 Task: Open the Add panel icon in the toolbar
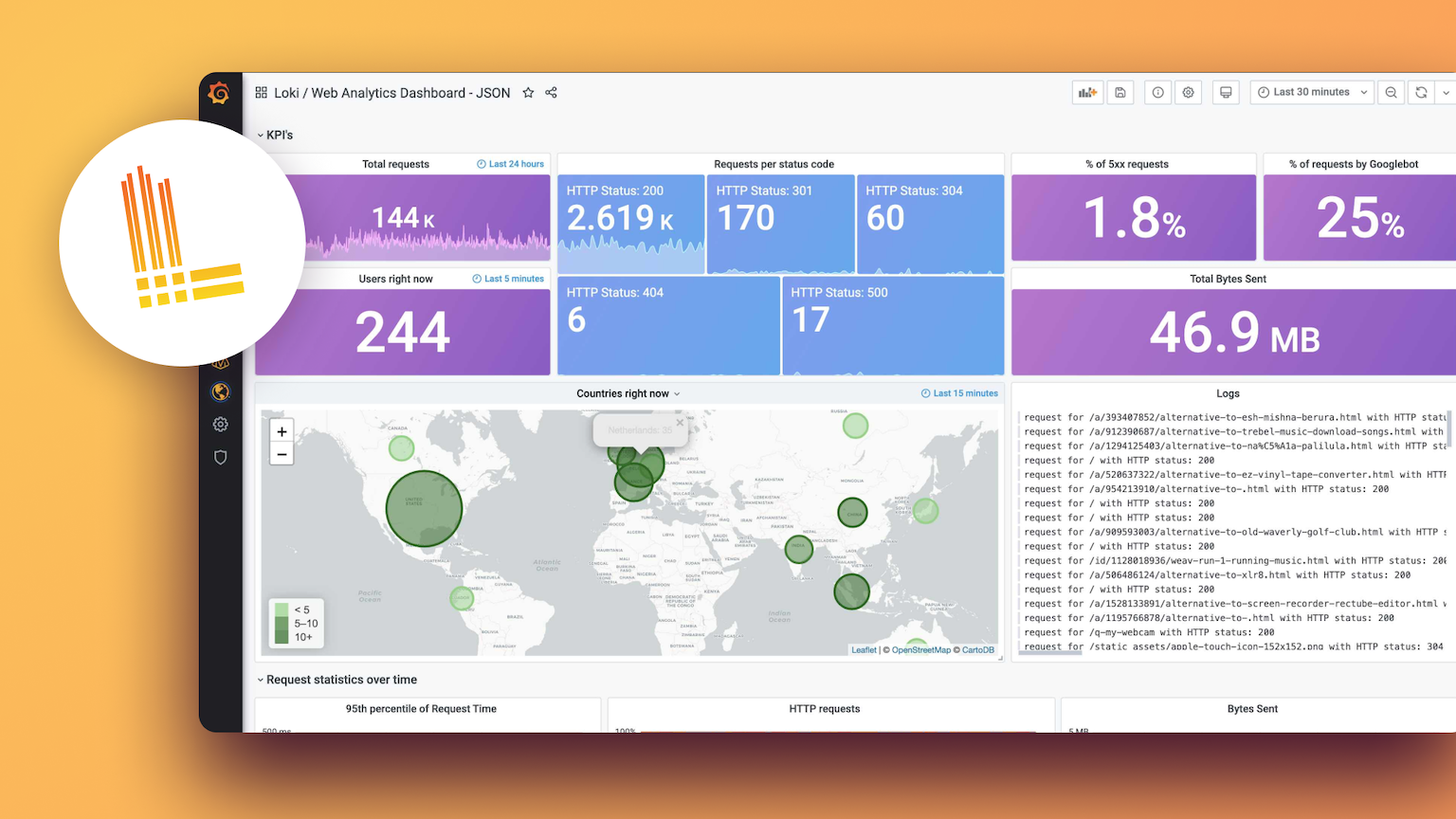(1087, 92)
